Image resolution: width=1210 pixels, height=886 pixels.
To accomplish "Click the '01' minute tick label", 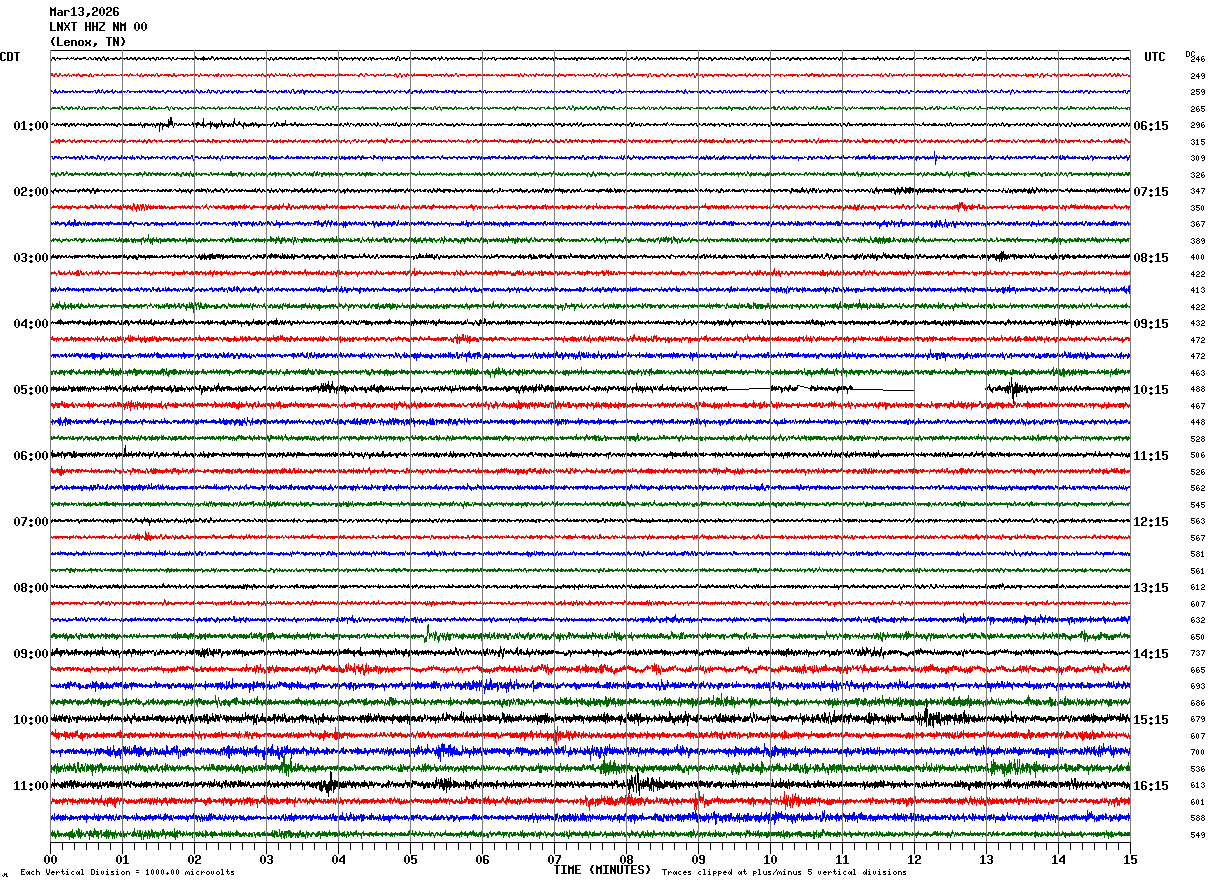I will (122, 859).
